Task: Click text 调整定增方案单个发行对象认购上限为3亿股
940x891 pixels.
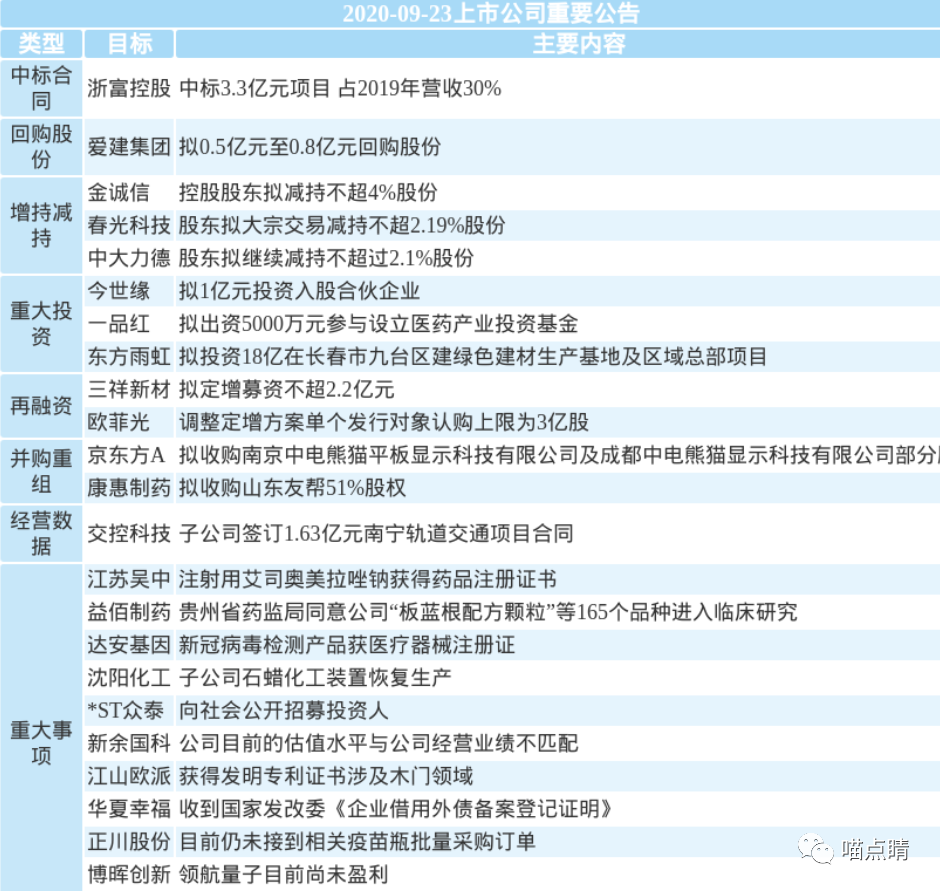Action: pos(384,422)
